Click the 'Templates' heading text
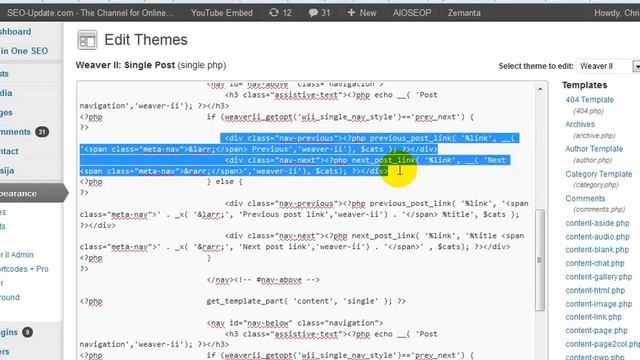 tap(584, 85)
